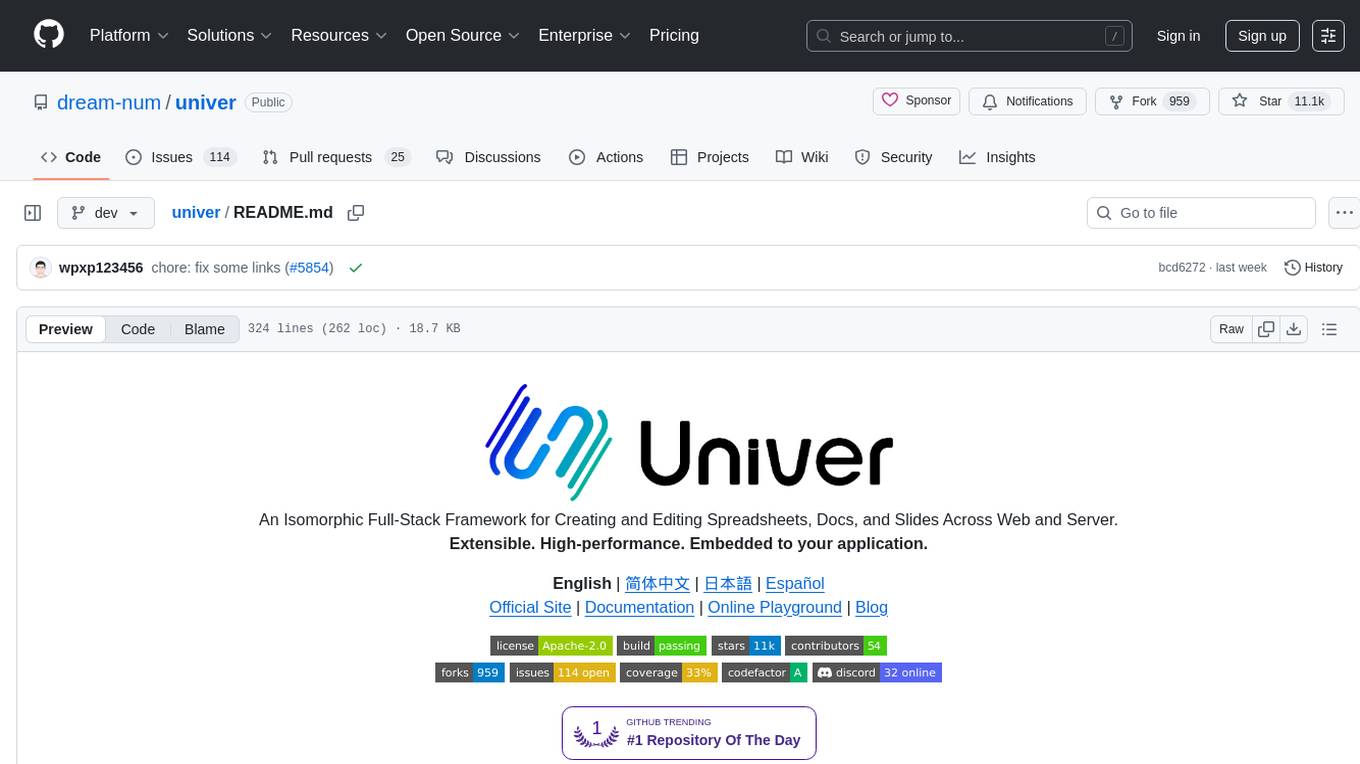Open the #1 Repository Of The Day badge
Viewport: 1360px width, 764px height.
point(689,733)
